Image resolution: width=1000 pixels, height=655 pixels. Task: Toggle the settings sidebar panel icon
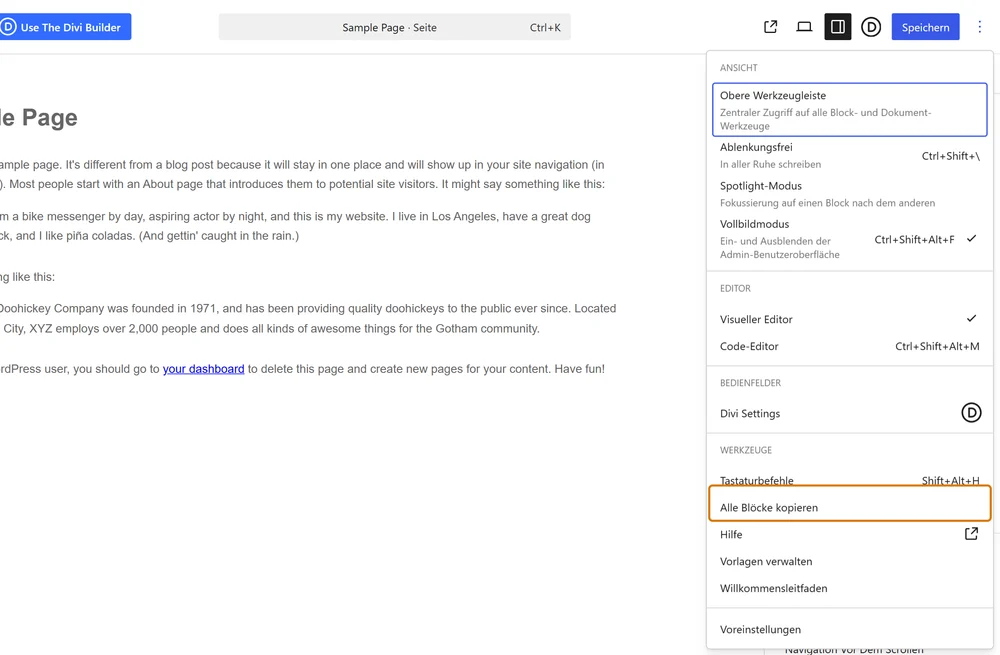click(837, 27)
